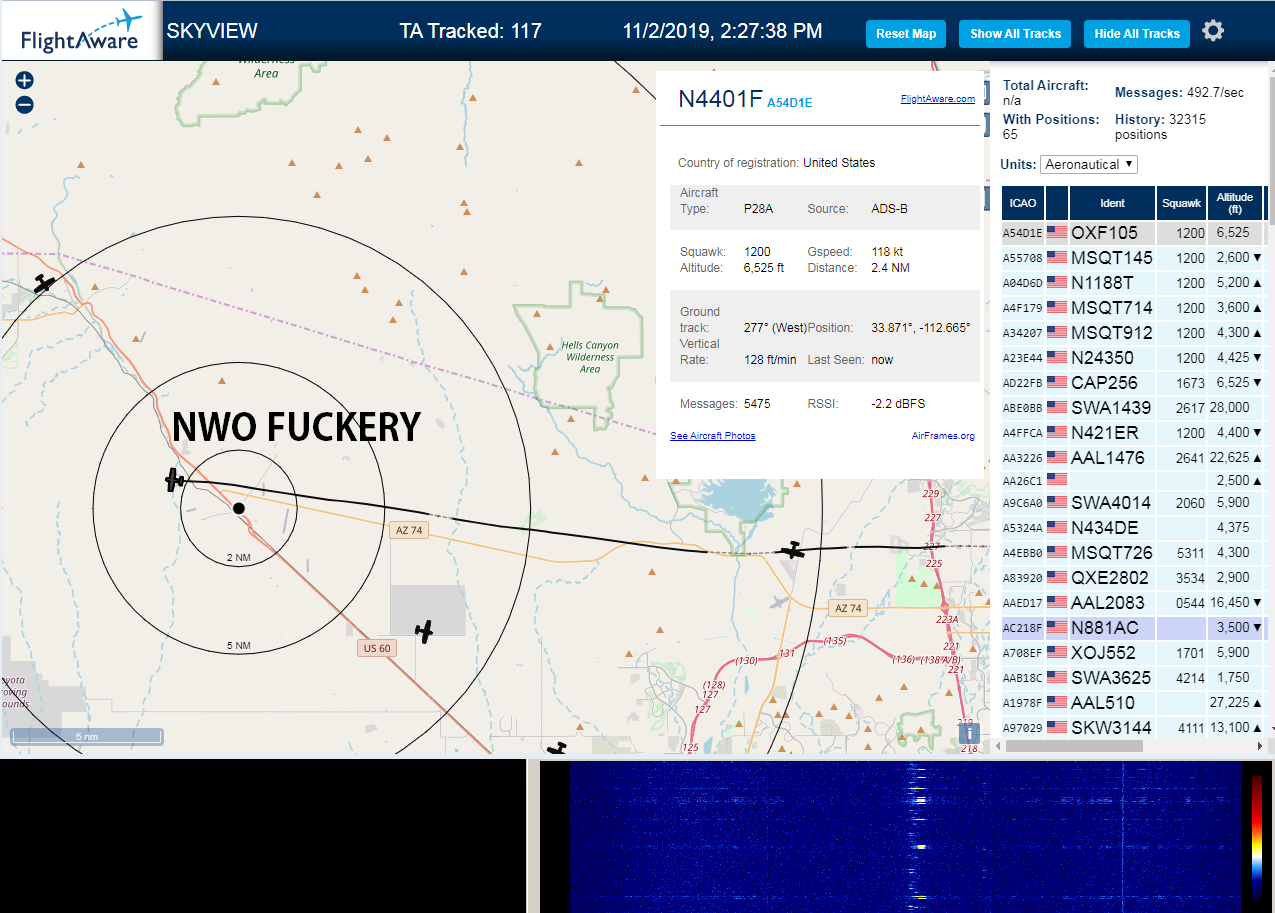
Task: Select the MSQT145 aircraft row
Action: (1134, 258)
